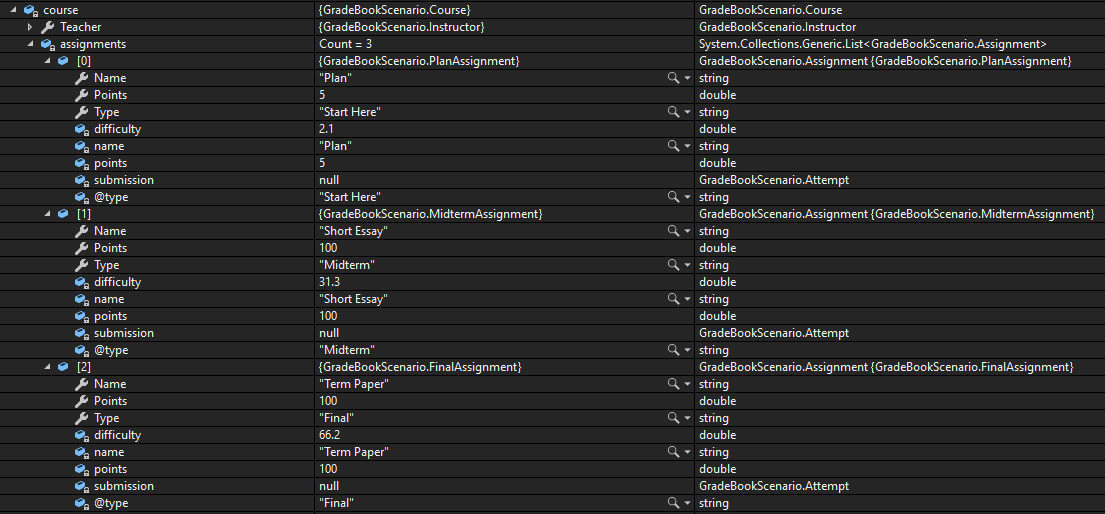
Task: Click the field icon beside difficulty 66.2
Action: pos(82,435)
